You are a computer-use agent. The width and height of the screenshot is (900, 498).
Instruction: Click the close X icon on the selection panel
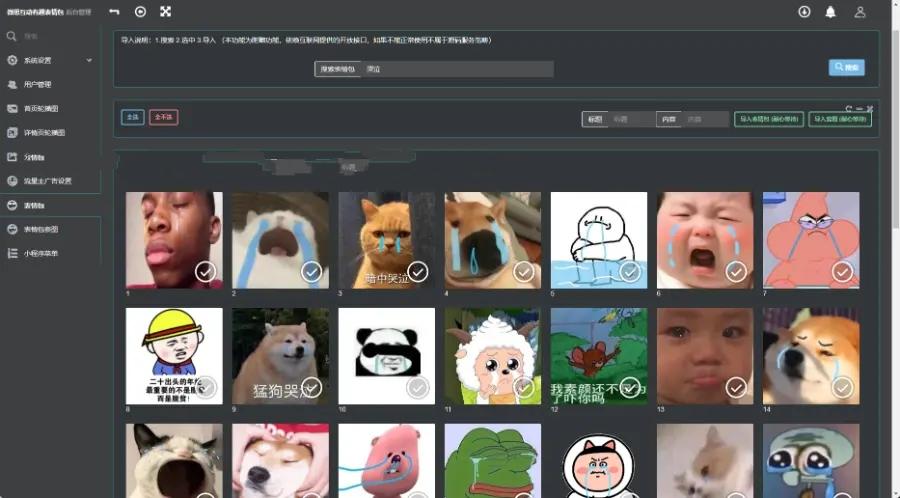[870, 108]
